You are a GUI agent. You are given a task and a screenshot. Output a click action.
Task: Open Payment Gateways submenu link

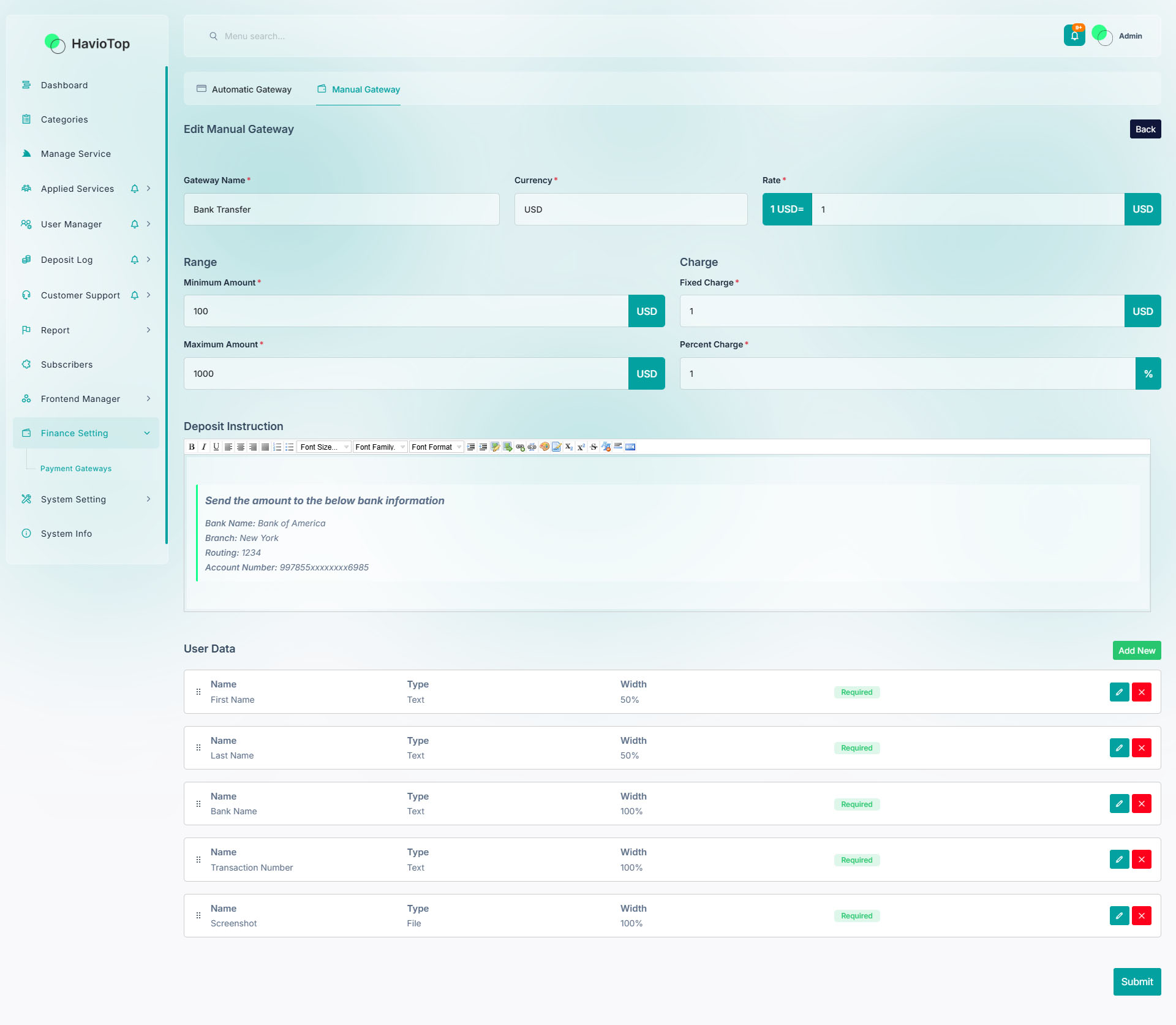click(x=76, y=469)
